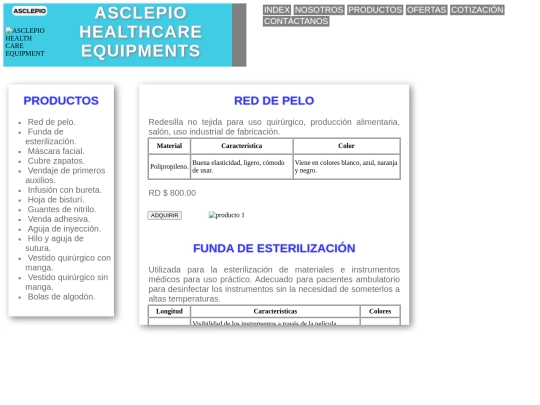Image resolution: width=540 pixels, height=405 pixels.
Task: Go to the NOSOTROS page
Action: click(319, 10)
